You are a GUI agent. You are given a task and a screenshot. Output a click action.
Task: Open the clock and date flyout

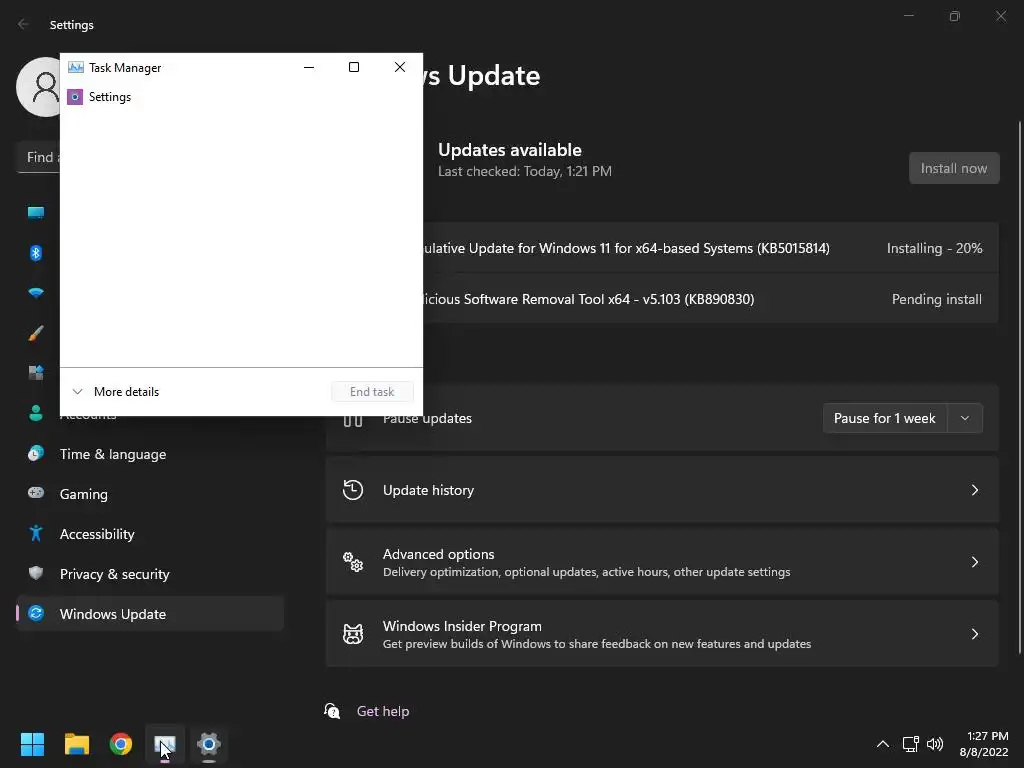984,744
